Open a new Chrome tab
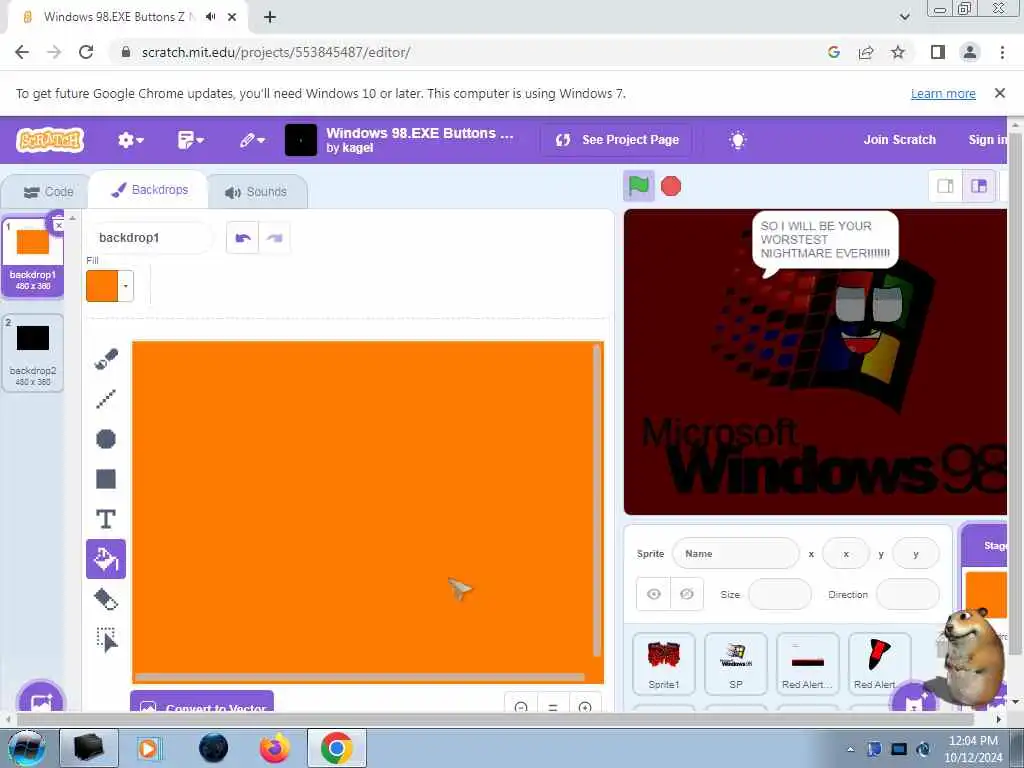1024x768 pixels. click(270, 17)
